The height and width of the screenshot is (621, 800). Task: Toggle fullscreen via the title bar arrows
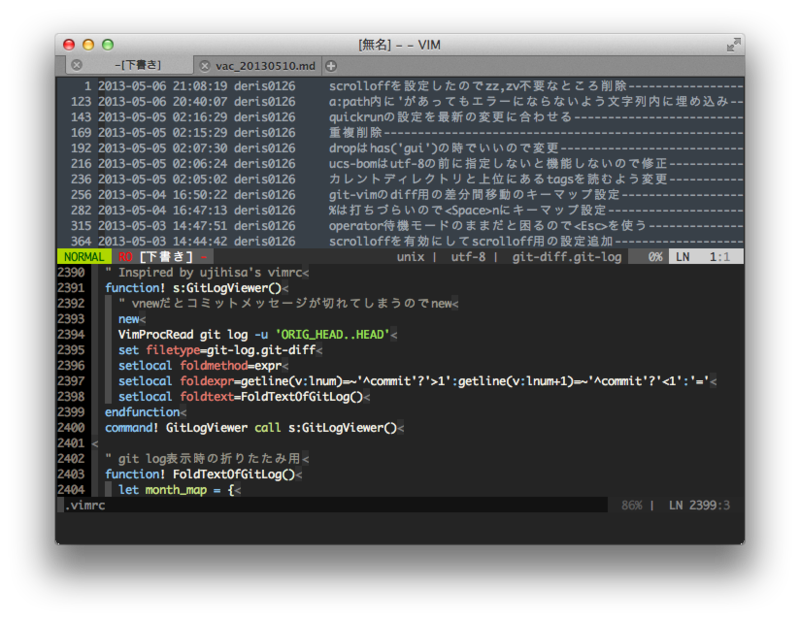pyautogui.click(x=733, y=45)
